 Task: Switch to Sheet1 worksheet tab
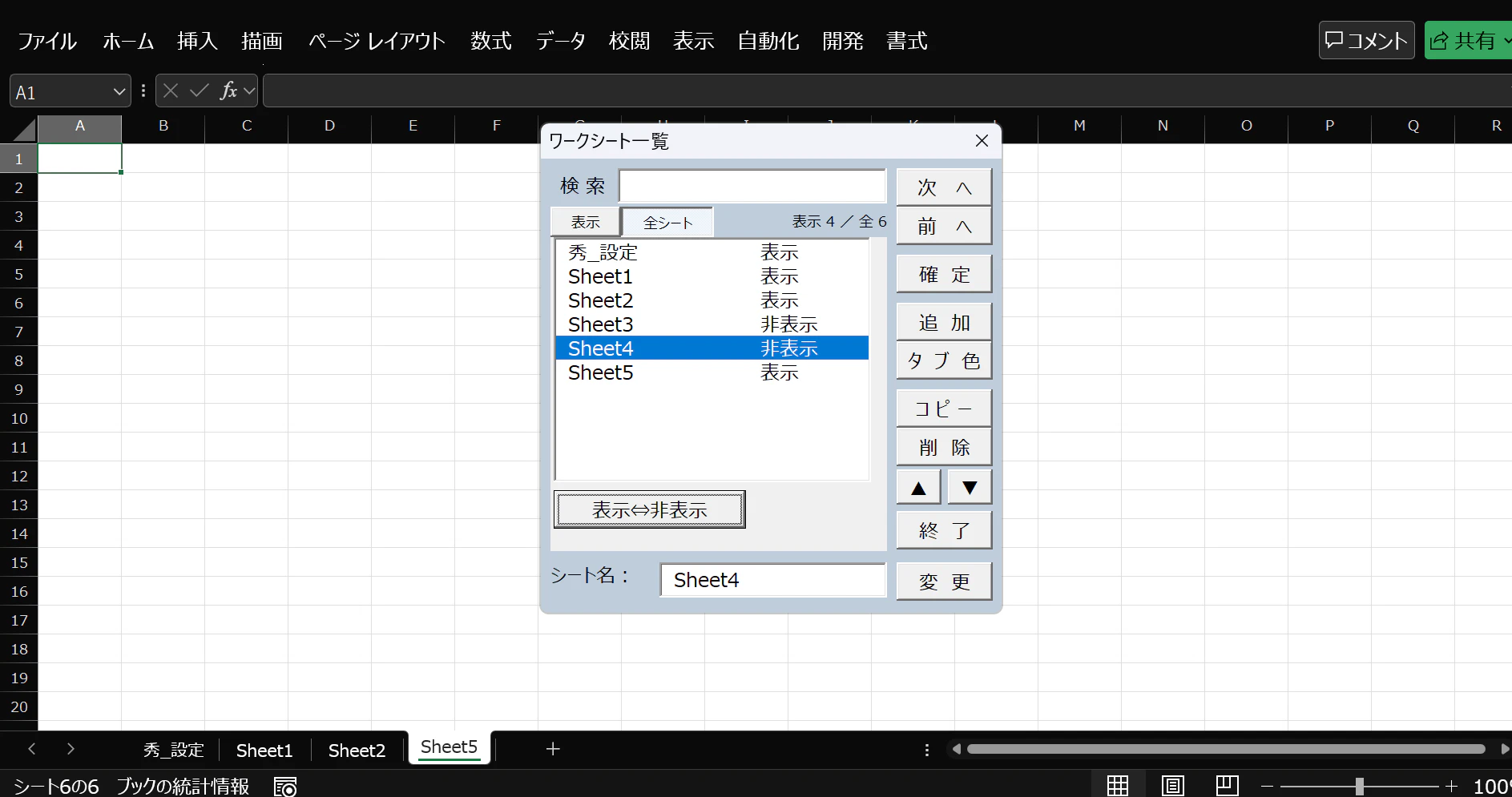(264, 750)
